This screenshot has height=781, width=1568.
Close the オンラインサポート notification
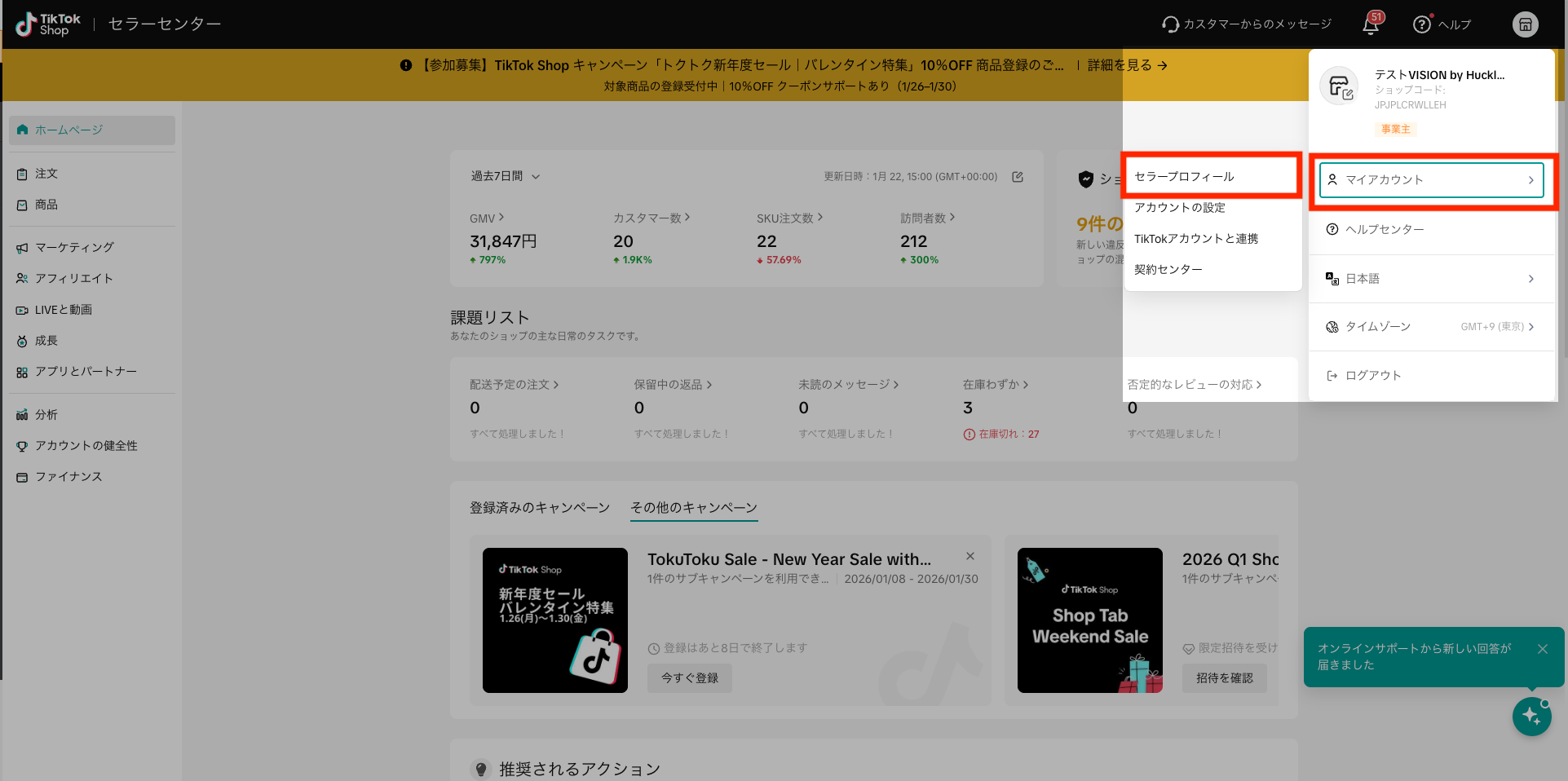click(x=1543, y=649)
